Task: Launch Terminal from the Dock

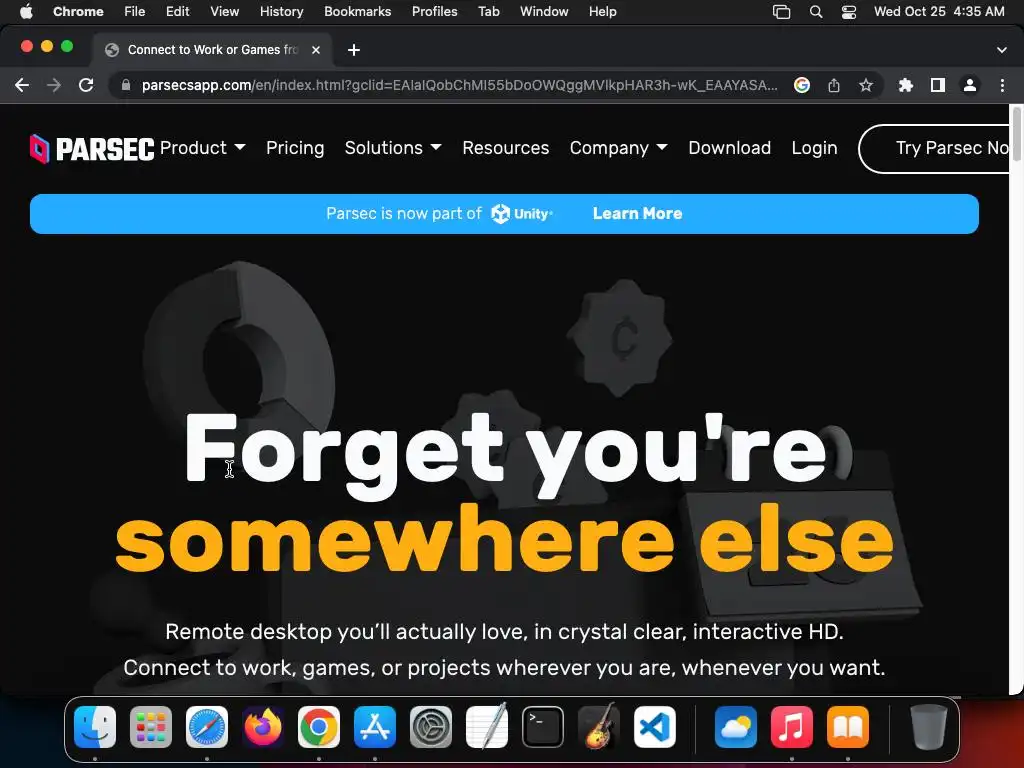Action: [543, 727]
